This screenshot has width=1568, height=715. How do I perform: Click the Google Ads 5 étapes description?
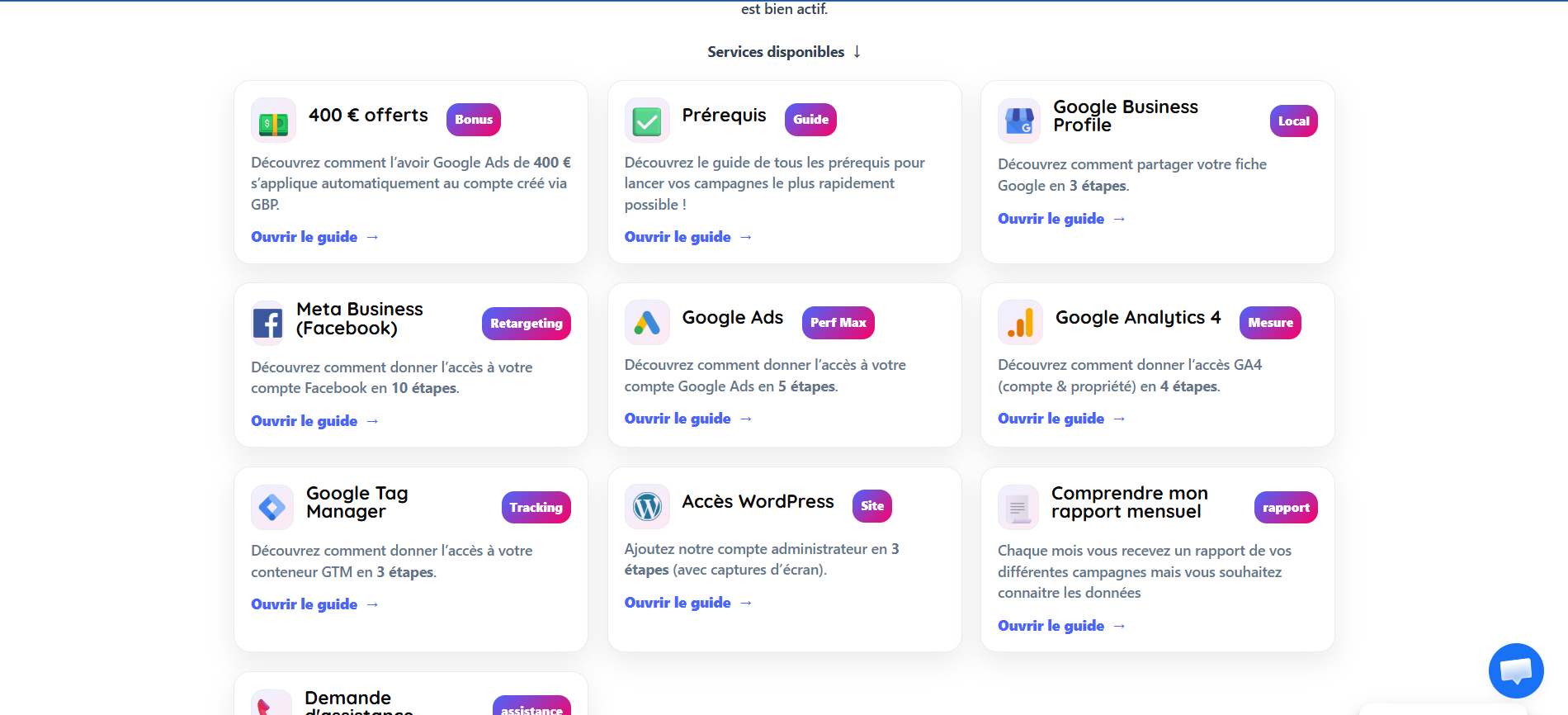coord(765,376)
